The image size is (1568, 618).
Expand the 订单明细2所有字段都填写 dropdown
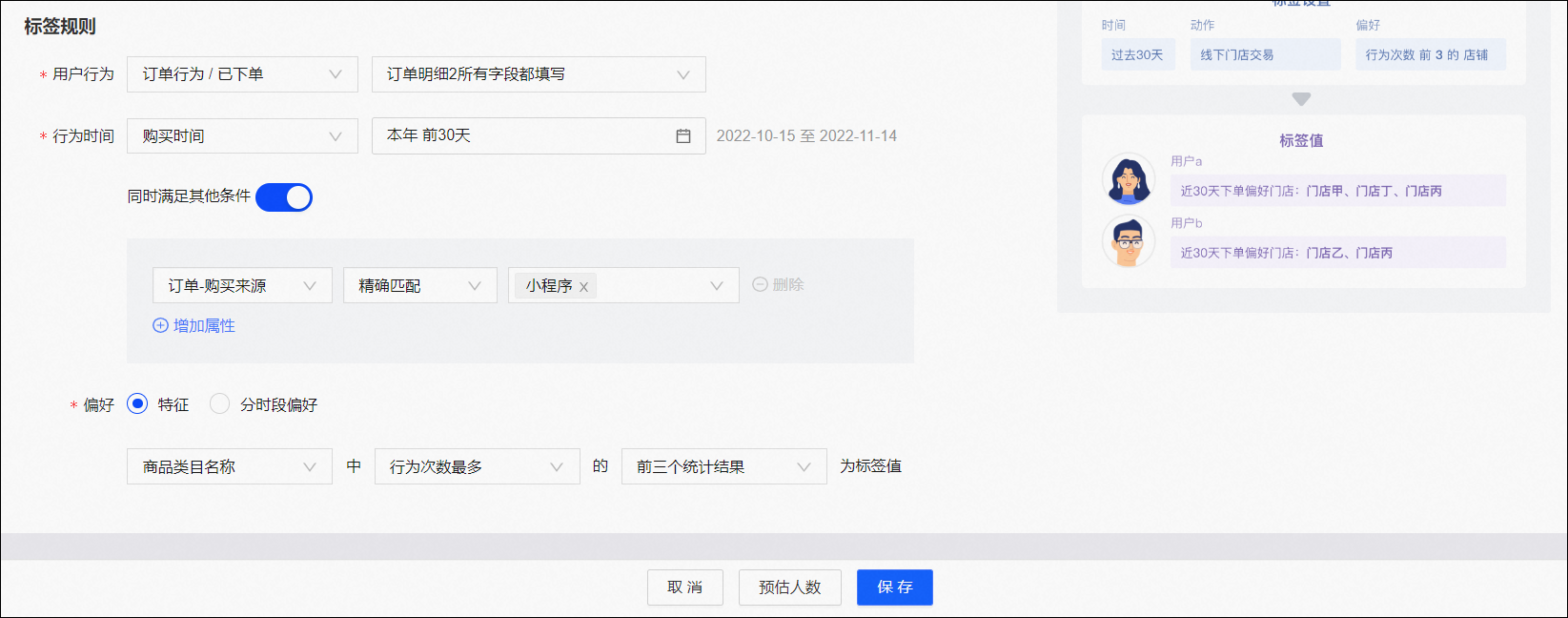[x=539, y=74]
